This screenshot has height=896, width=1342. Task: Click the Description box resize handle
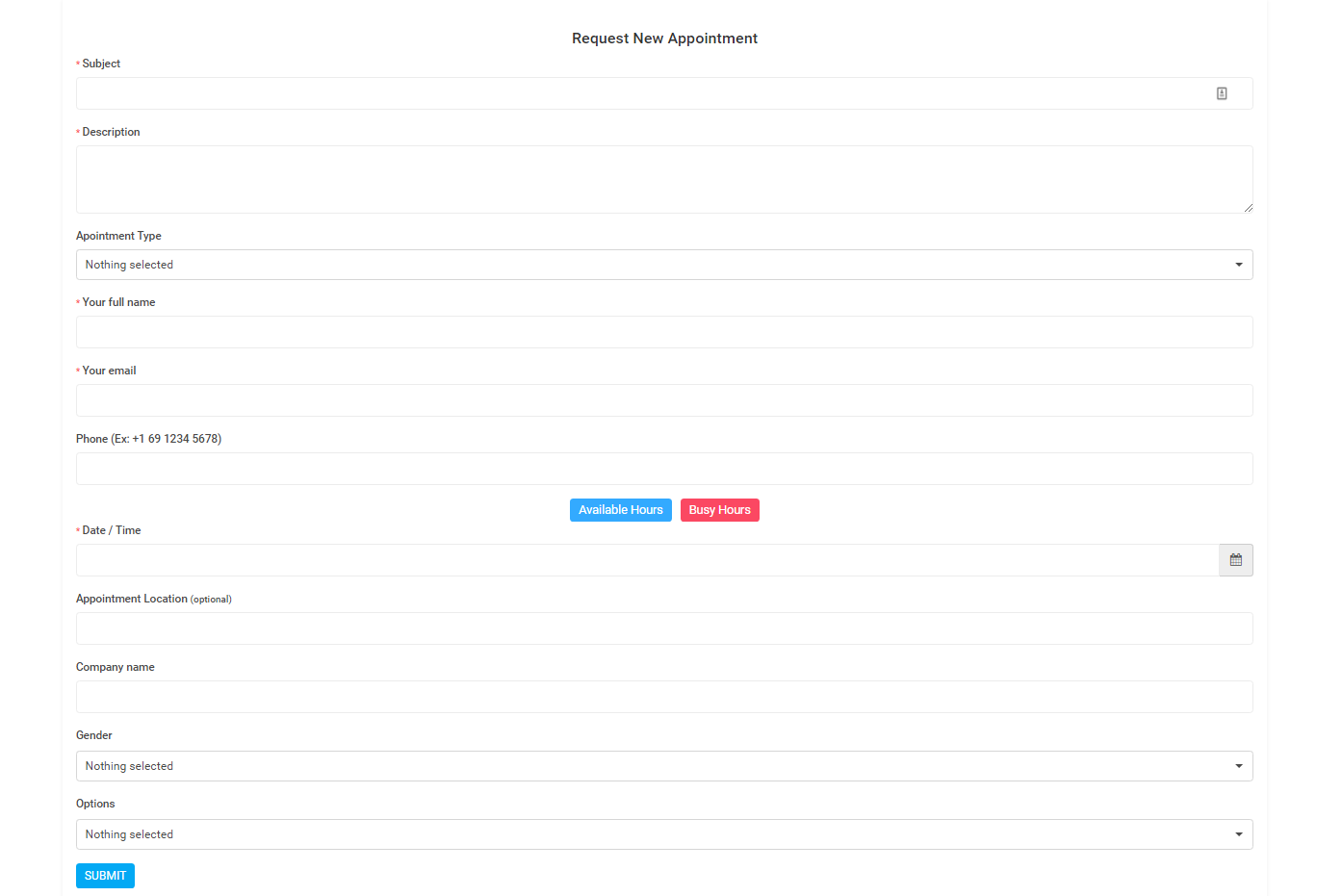point(1248,208)
